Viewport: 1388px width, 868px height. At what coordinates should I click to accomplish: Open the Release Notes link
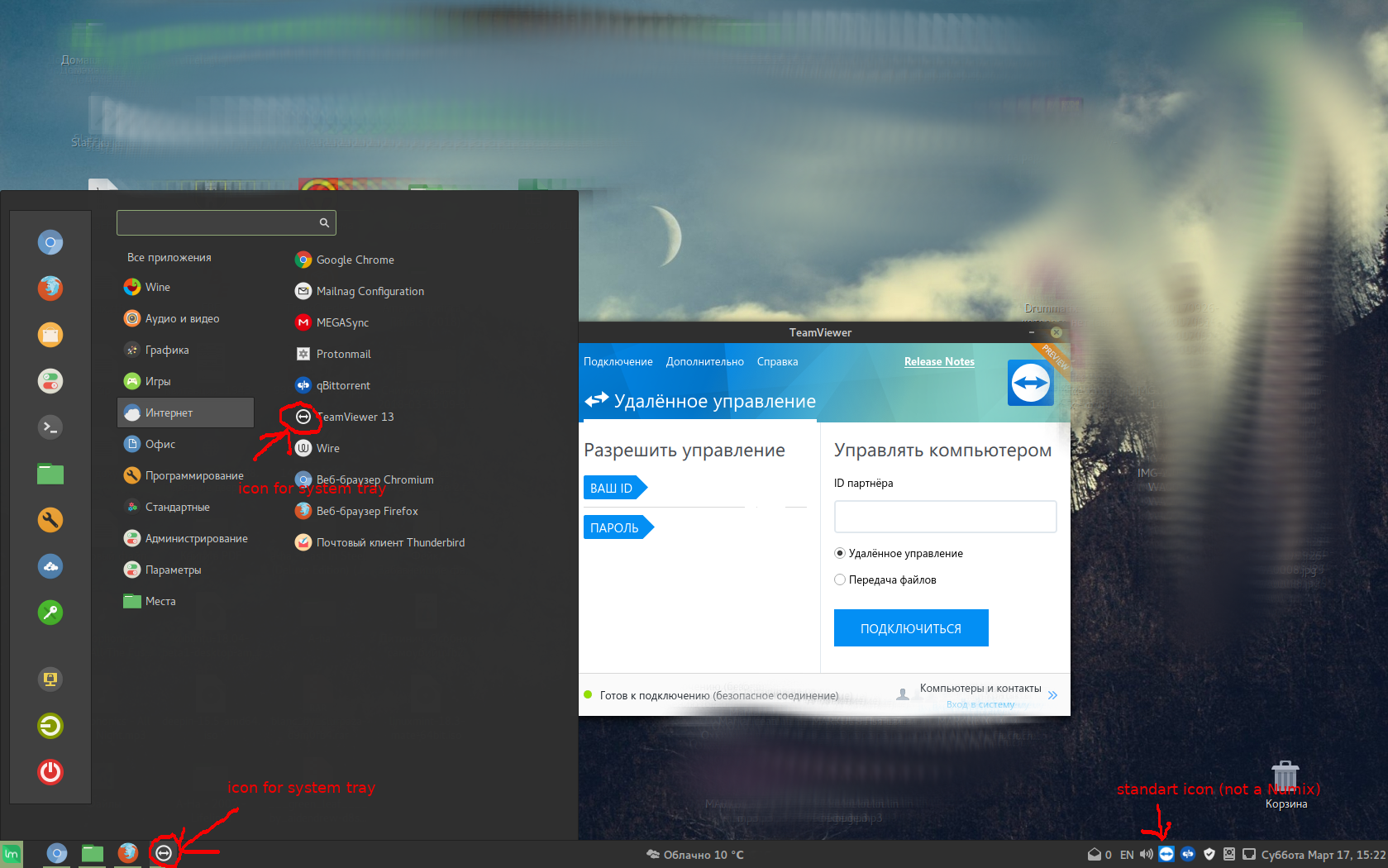939,361
